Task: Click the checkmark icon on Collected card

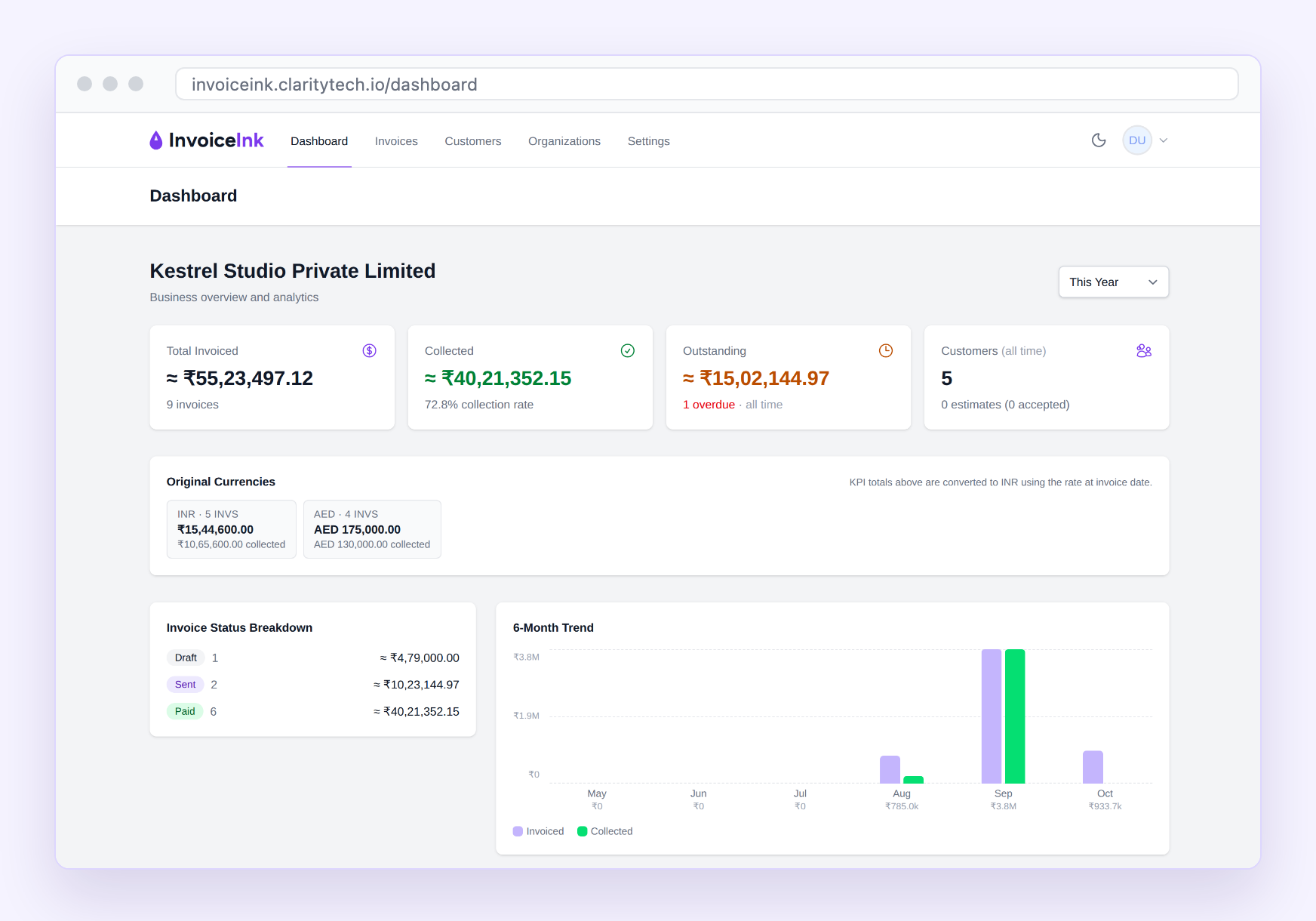Action: click(x=627, y=350)
